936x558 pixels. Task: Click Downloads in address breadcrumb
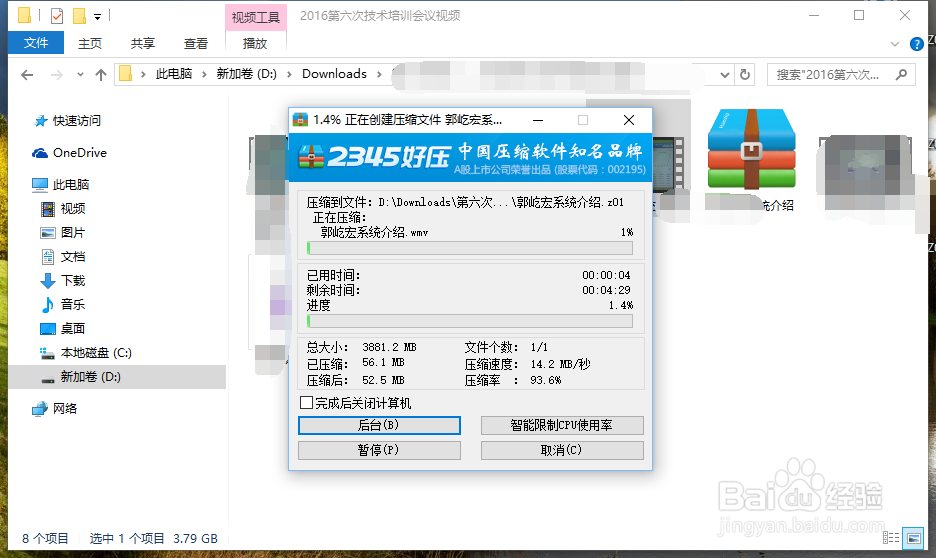coord(334,73)
